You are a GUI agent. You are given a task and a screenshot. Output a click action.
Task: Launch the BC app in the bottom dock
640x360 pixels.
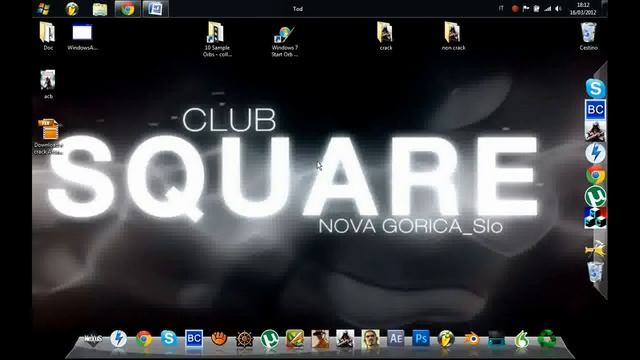194,338
